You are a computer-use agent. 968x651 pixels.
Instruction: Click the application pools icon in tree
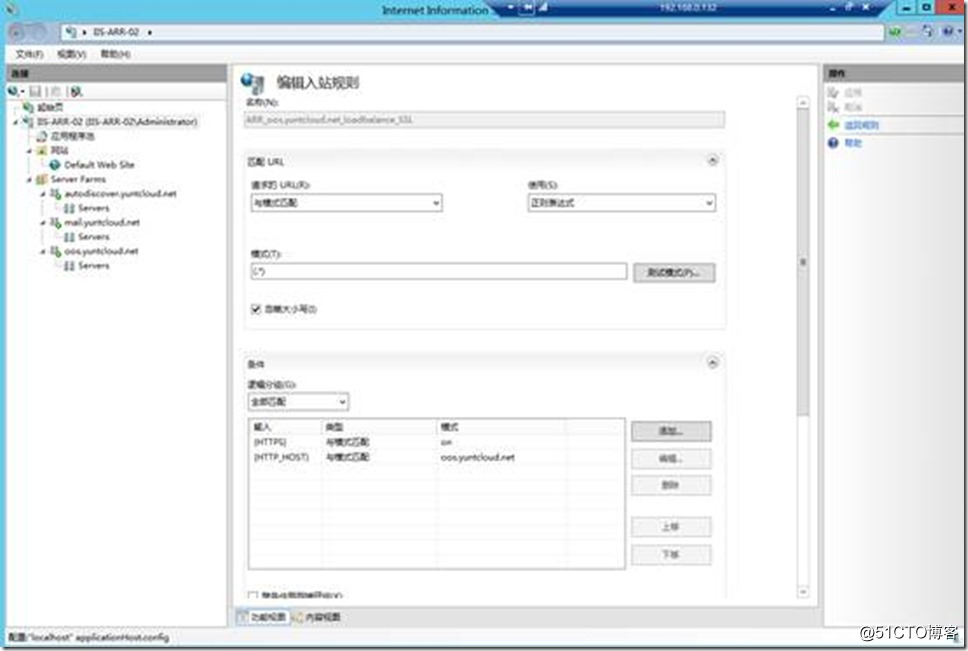tap(42, 136)
